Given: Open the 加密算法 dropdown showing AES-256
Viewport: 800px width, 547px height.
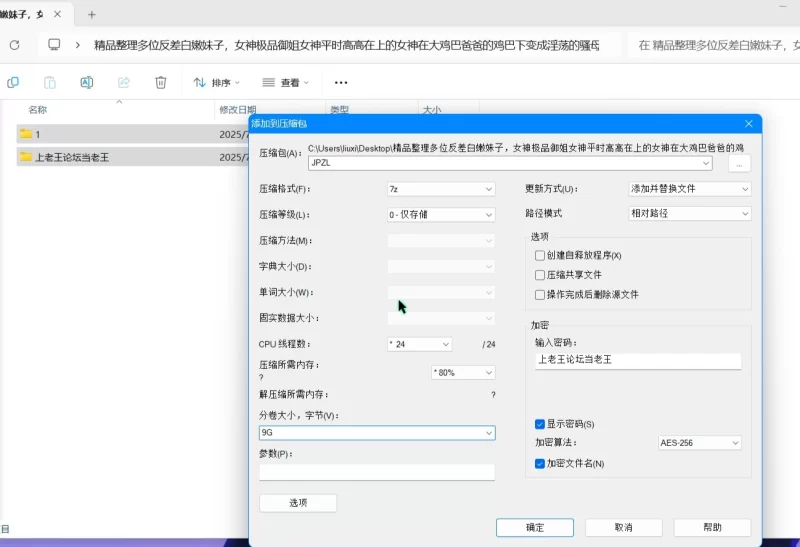Looking at the screenshot, I should [699, 443].
